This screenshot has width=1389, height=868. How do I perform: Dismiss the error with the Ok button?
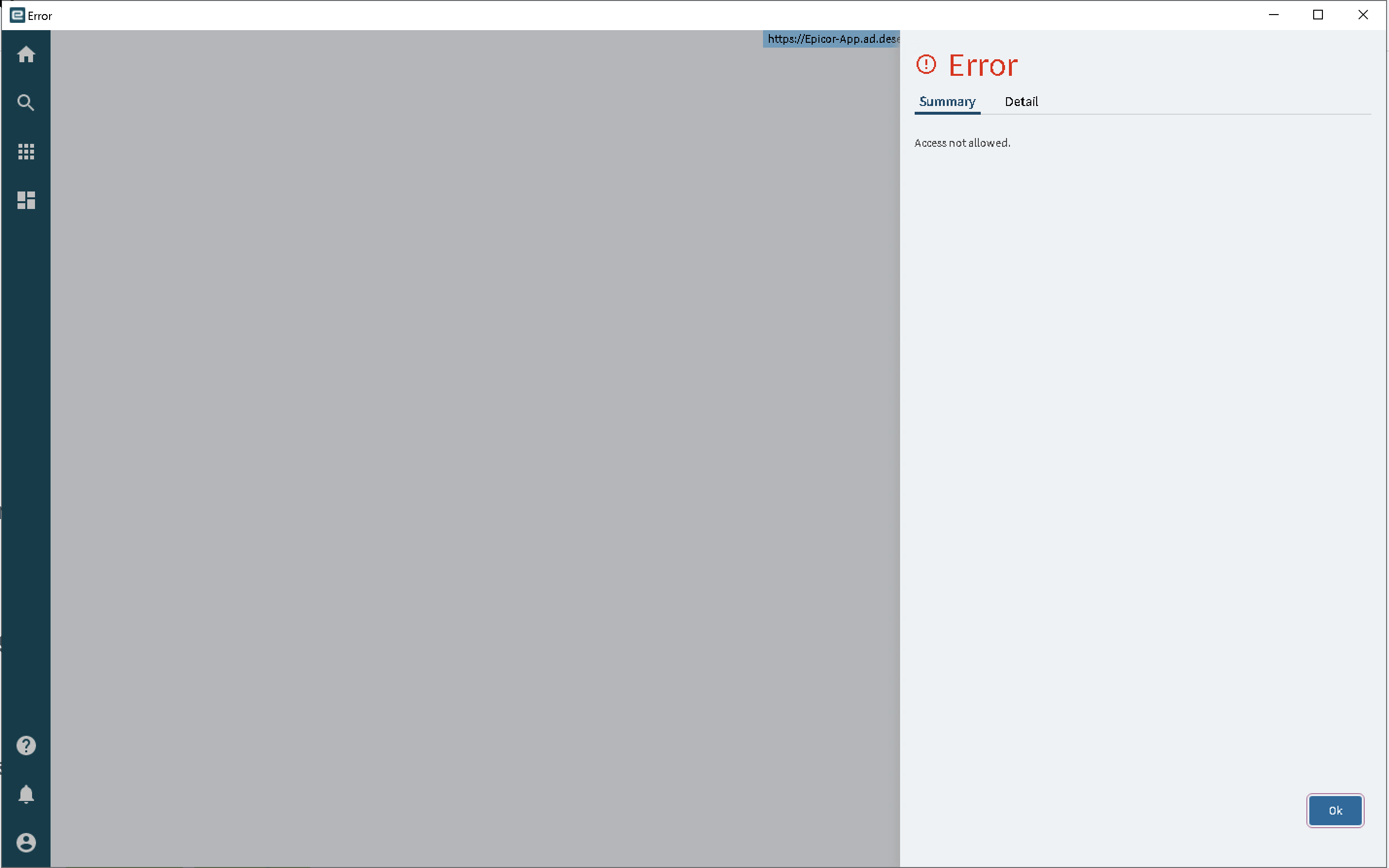click(x=1335, y=810)
